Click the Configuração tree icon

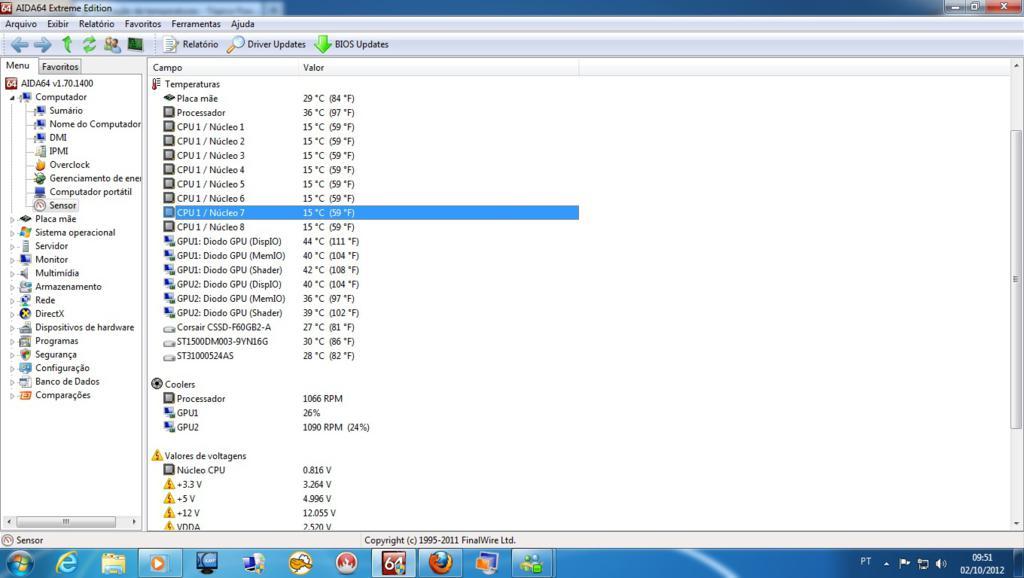click(x=25, y=368)
